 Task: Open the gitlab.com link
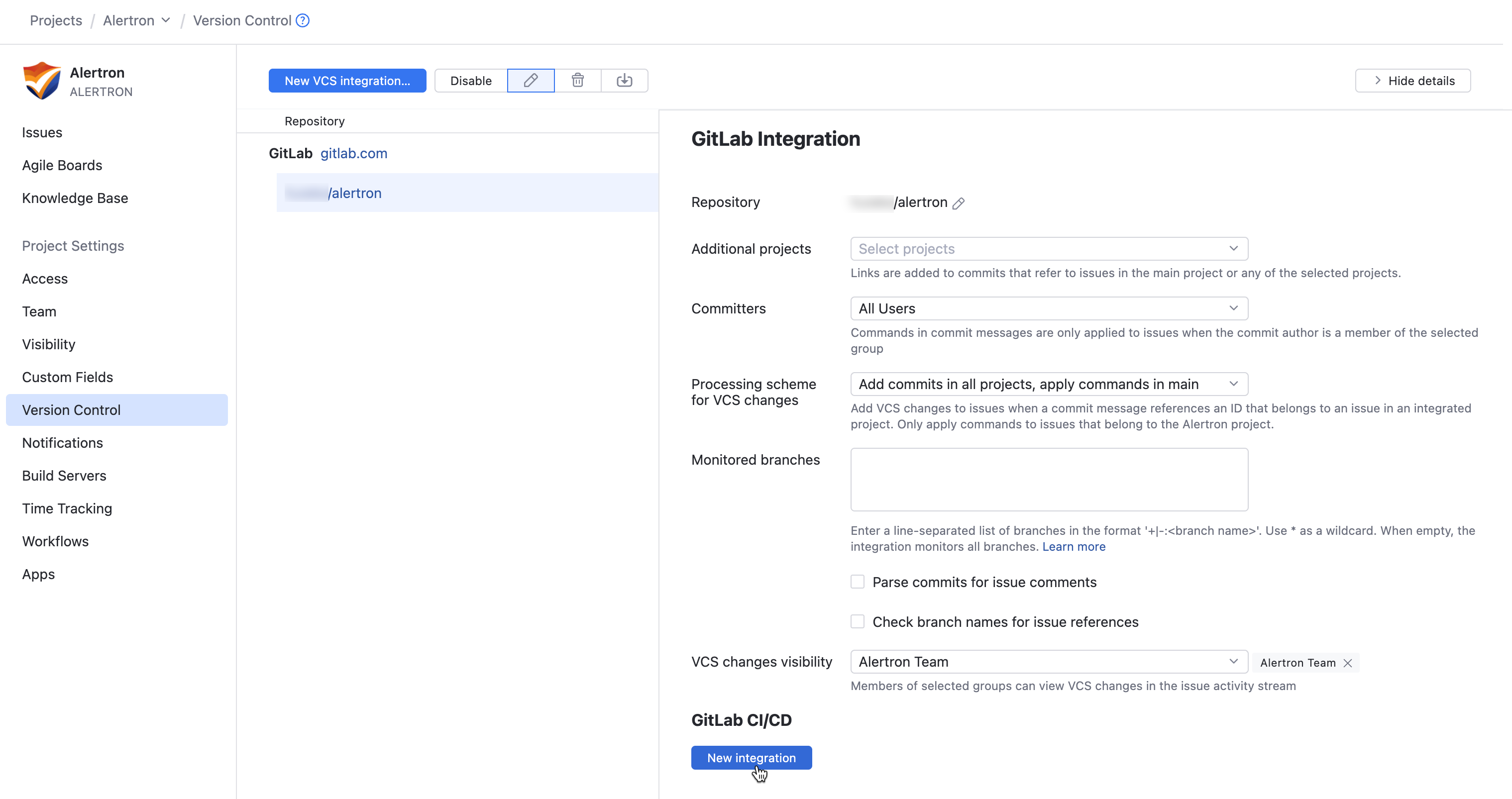pyautogui.click(x=353, y=153)
